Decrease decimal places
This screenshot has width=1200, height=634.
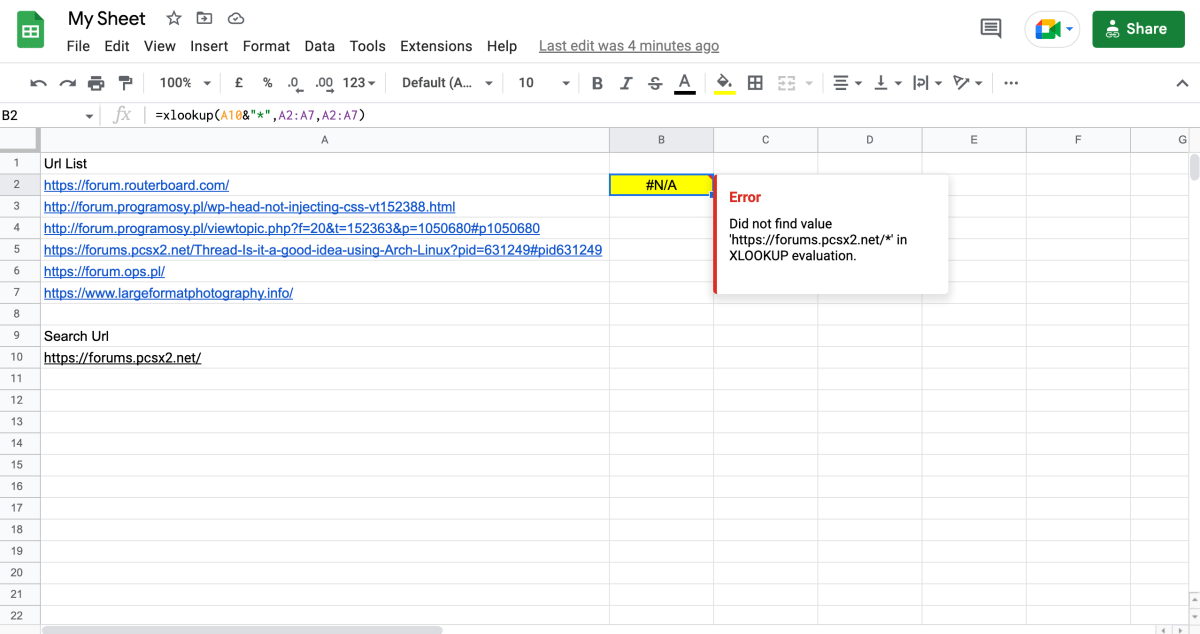(294, 83)
